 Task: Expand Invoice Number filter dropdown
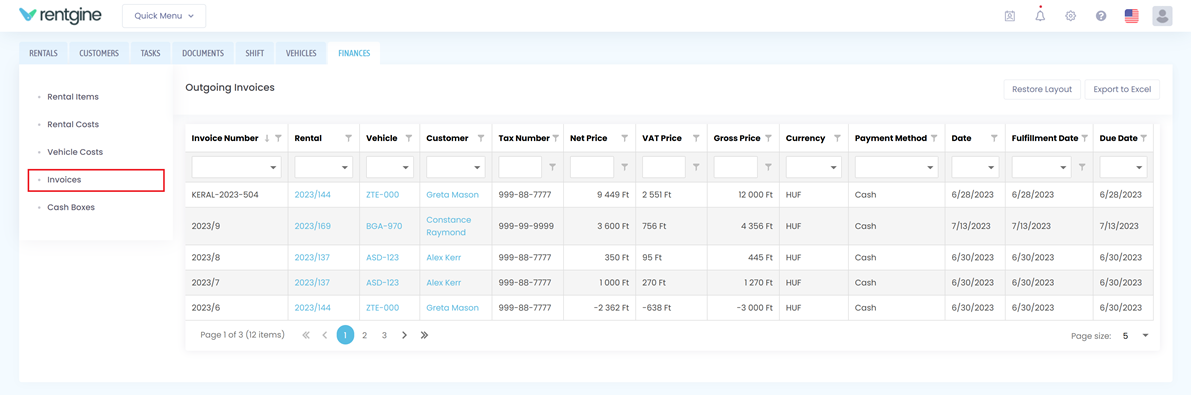273,167
